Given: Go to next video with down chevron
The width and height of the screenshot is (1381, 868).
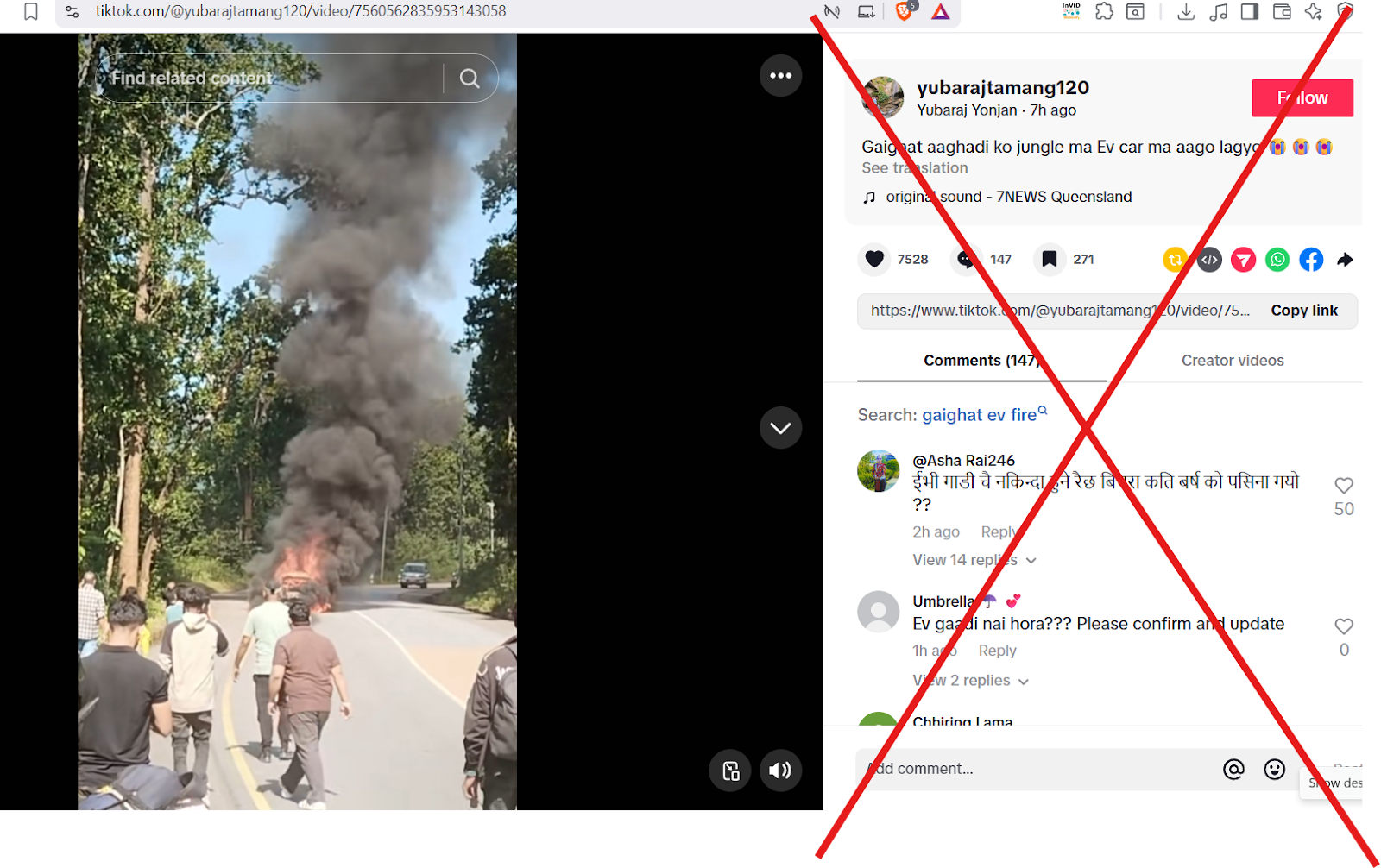Looking at the screenshot, I should [780, 428].
